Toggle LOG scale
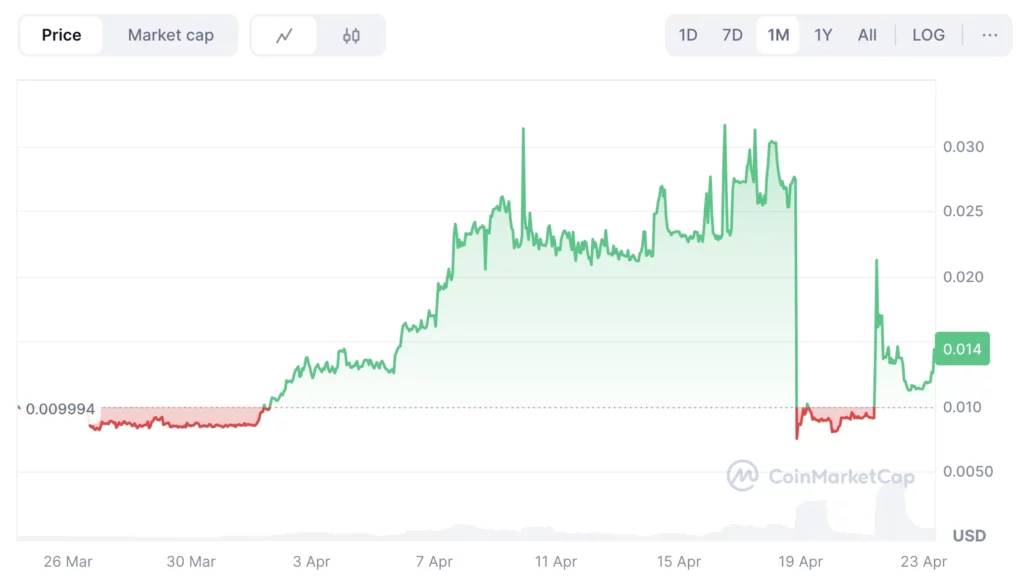This screenshot has width=1024, height=587. (x=928, y=35)
